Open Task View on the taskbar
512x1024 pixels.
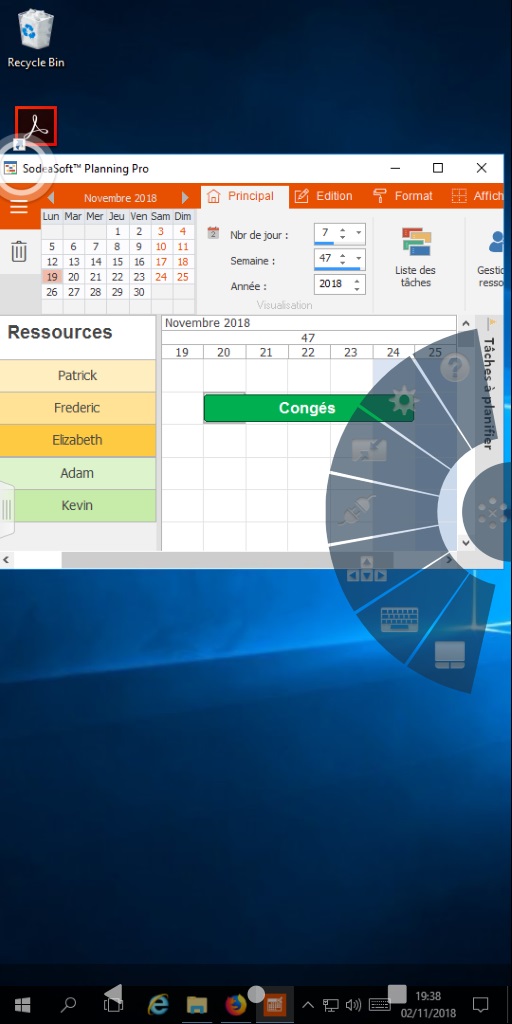[x=113, y=1004]
